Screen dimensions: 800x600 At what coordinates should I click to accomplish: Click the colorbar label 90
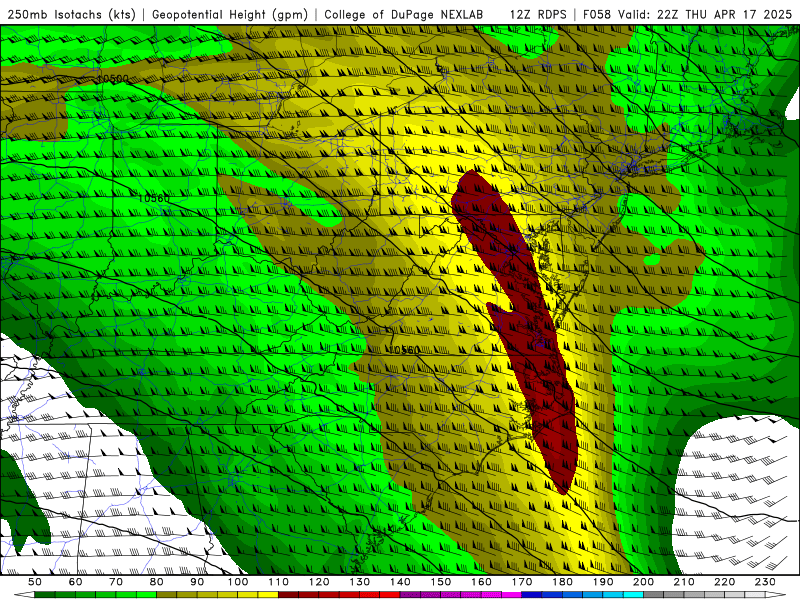click(197, 582)
